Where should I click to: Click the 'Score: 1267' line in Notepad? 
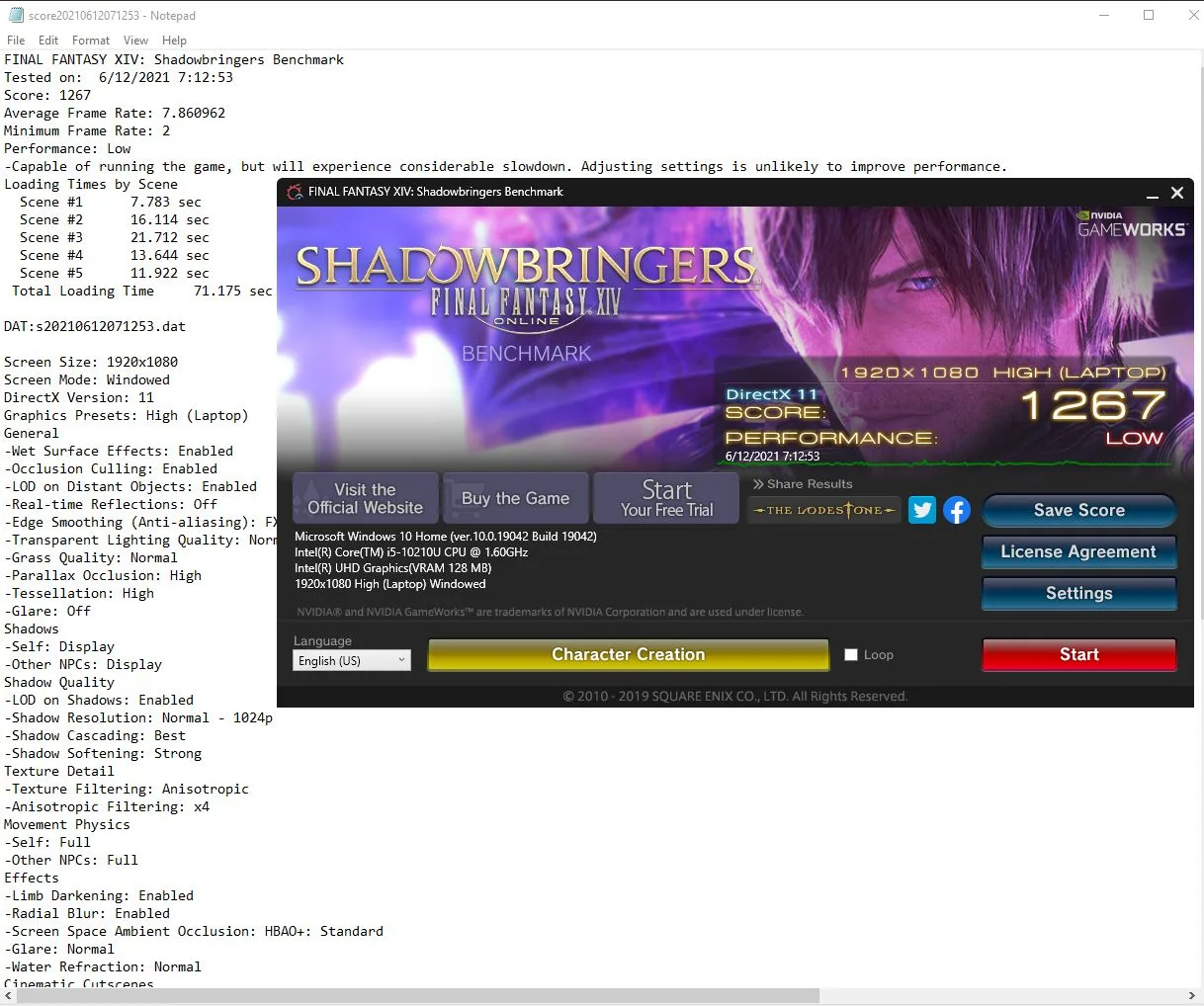pyautogui.click(x=47, y=95)
